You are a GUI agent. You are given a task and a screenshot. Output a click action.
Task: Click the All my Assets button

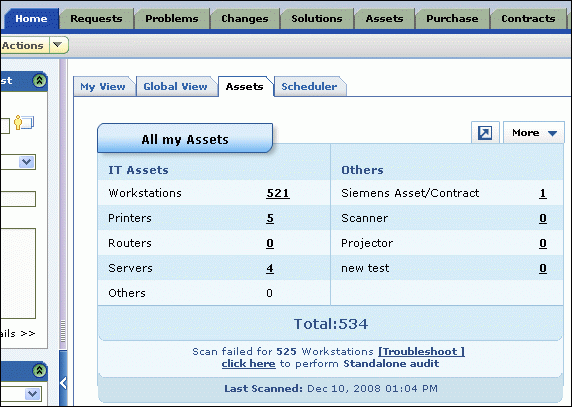(x=185, y=139)
